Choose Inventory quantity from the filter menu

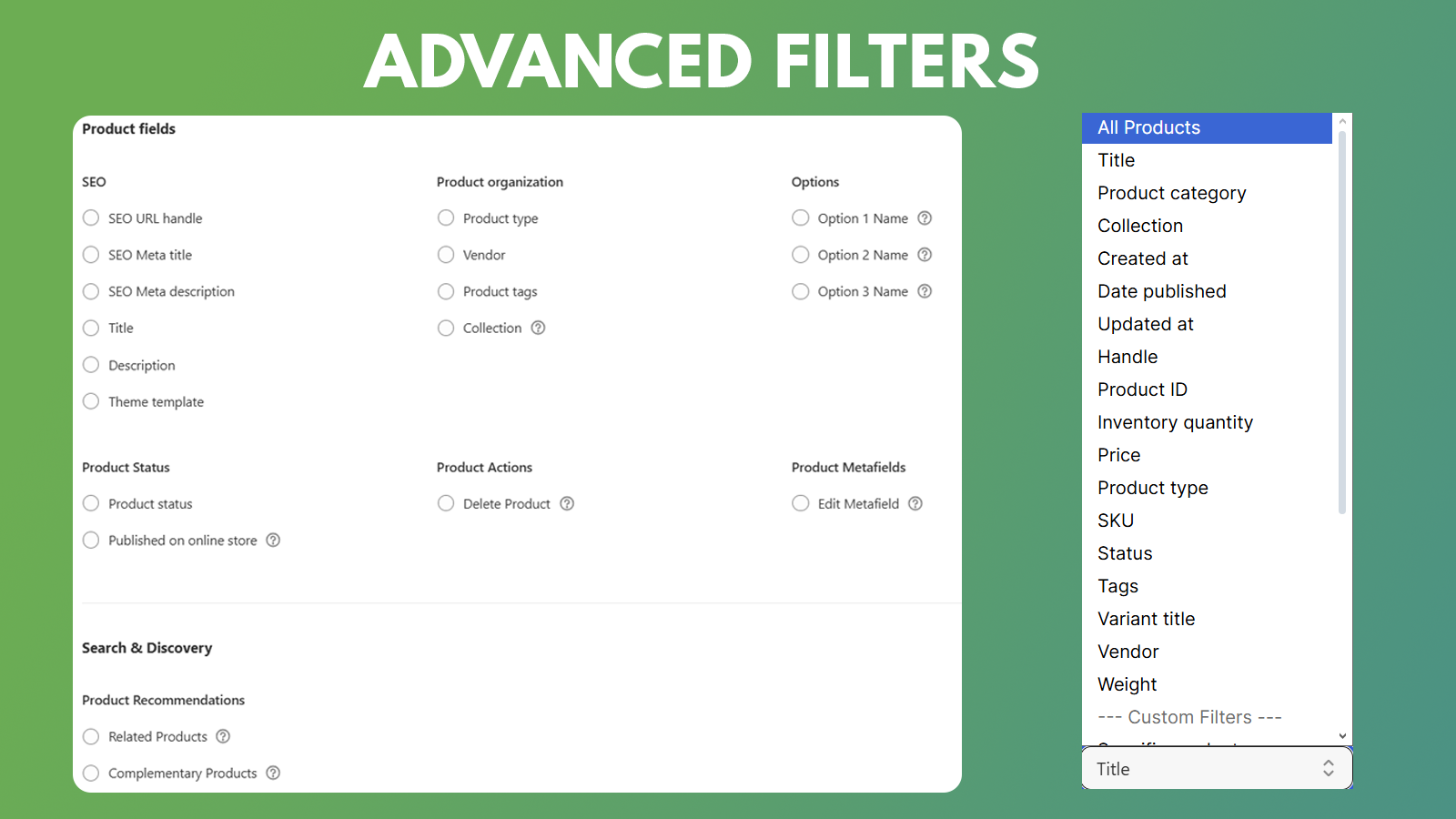tap(1175, 422)
